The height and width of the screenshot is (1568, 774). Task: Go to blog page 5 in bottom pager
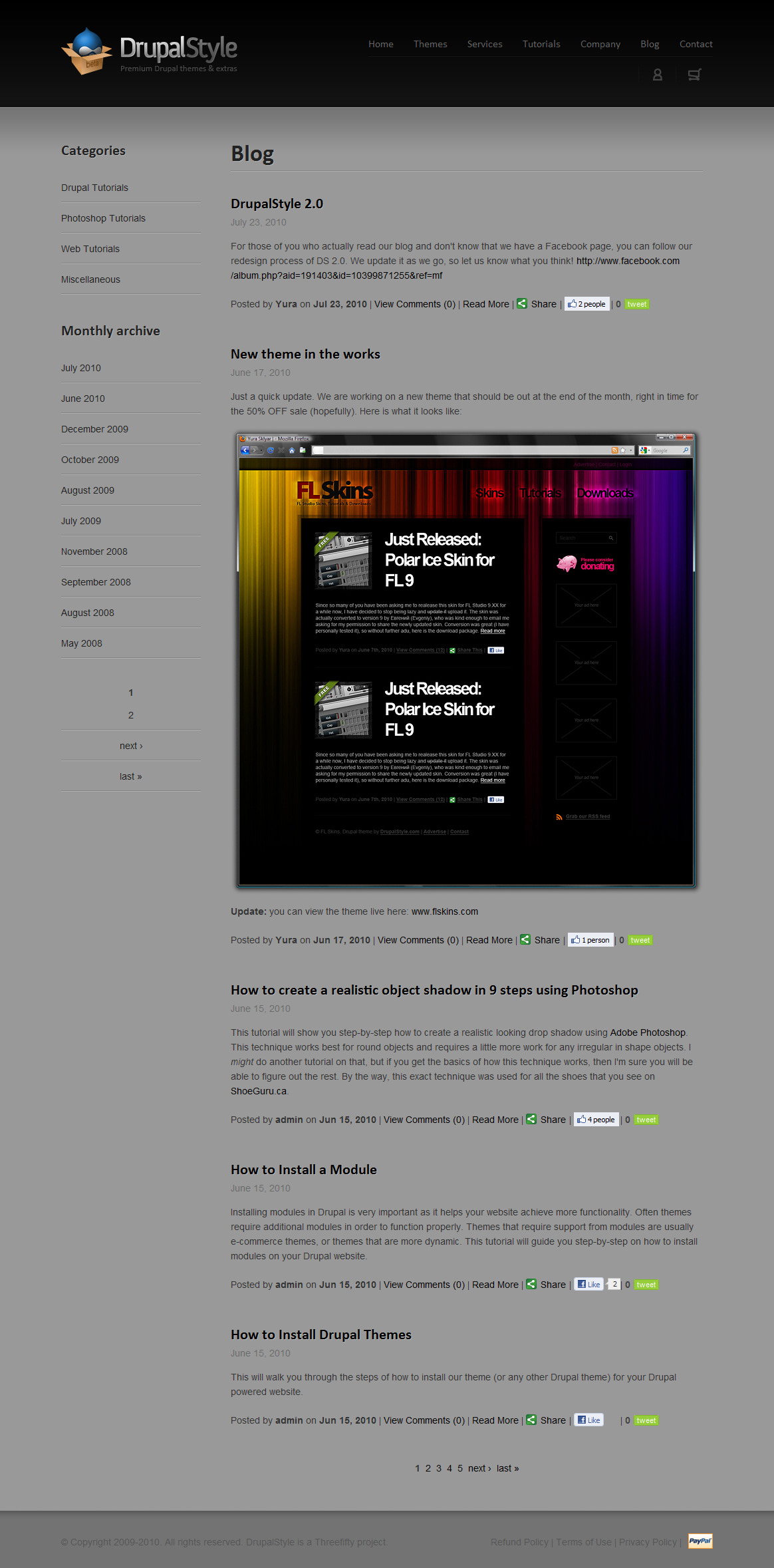click(460, 1468)
